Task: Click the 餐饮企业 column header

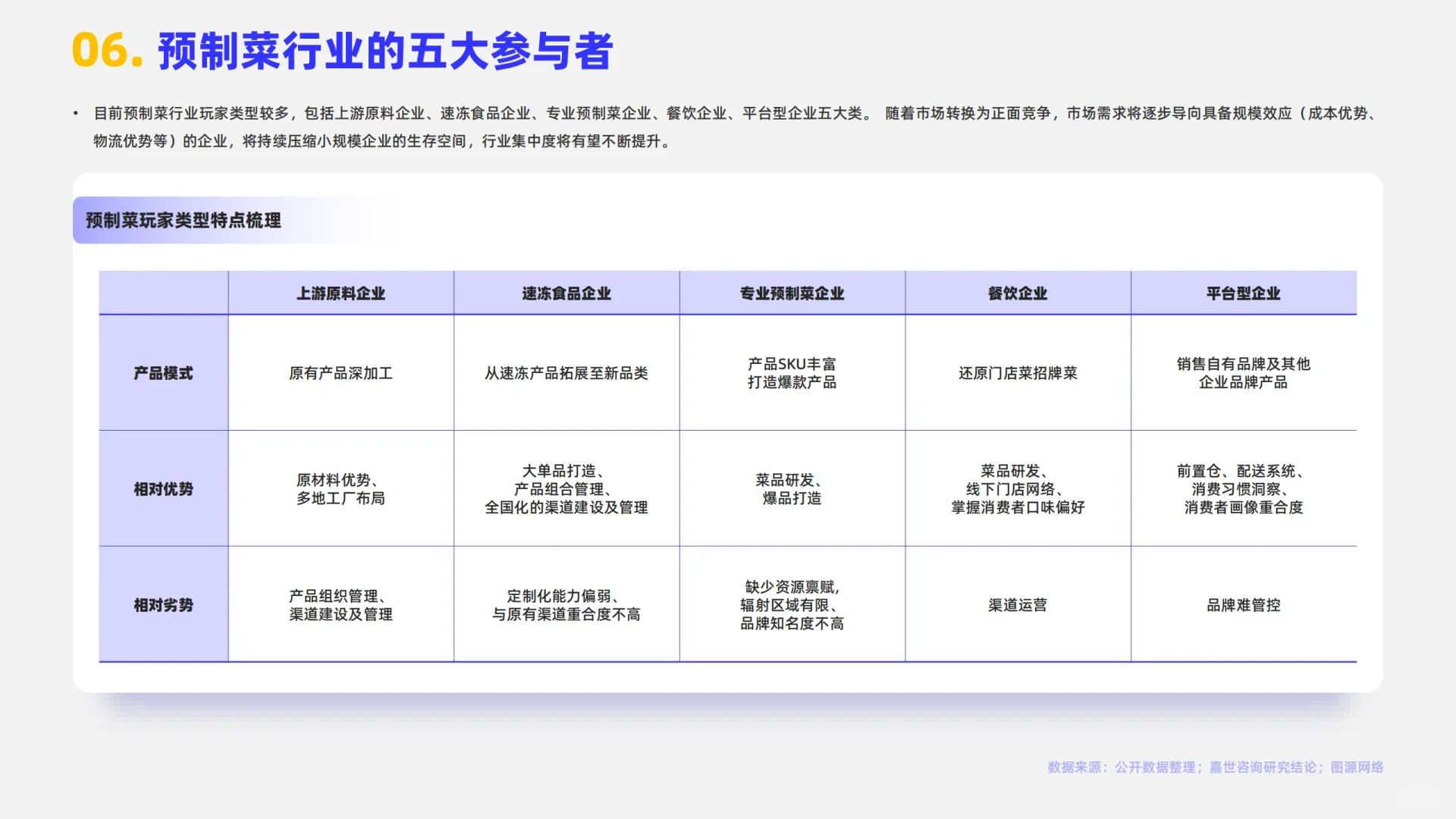Action: (1017, 293)
